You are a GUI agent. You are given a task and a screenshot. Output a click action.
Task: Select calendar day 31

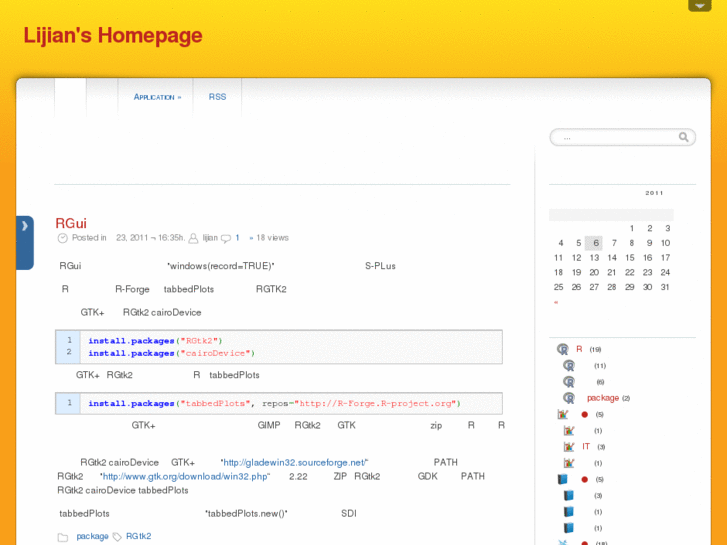point(665,287)
